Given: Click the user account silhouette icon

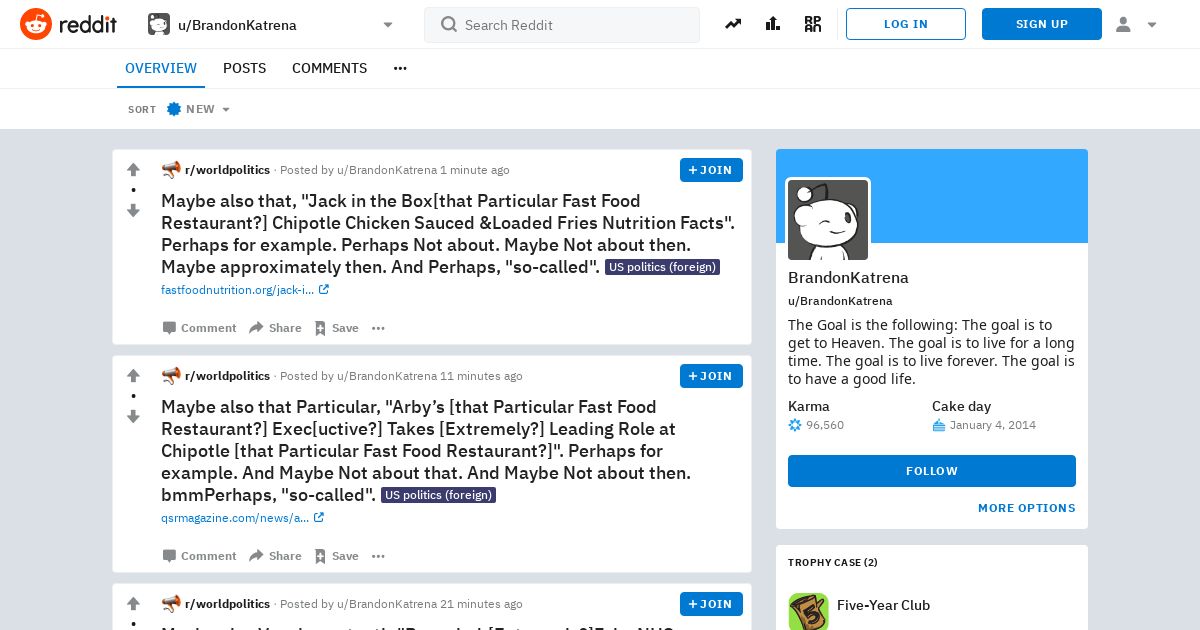Looking at the screenshot, I should pos(1123,24).
